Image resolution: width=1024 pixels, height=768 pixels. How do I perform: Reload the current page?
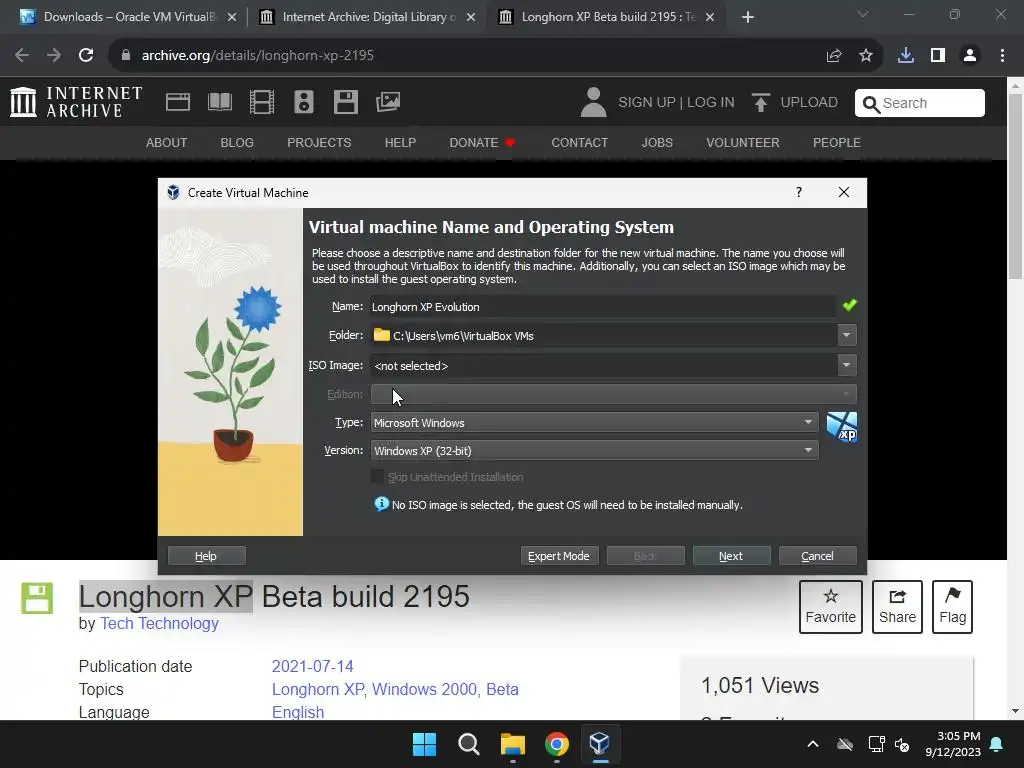[x=86, y=56]
